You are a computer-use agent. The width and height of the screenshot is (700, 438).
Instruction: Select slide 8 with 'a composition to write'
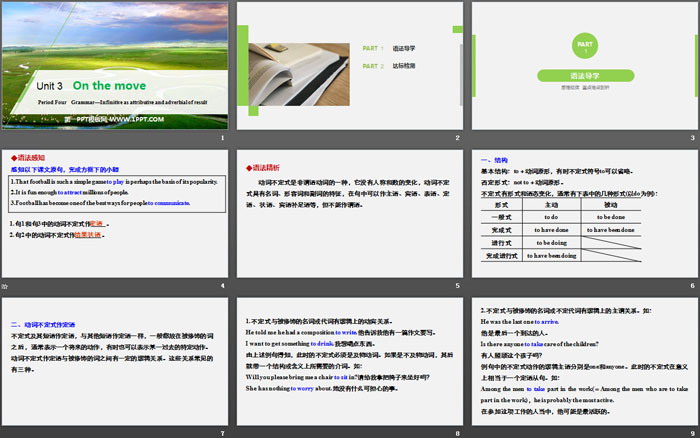point(350,361)
